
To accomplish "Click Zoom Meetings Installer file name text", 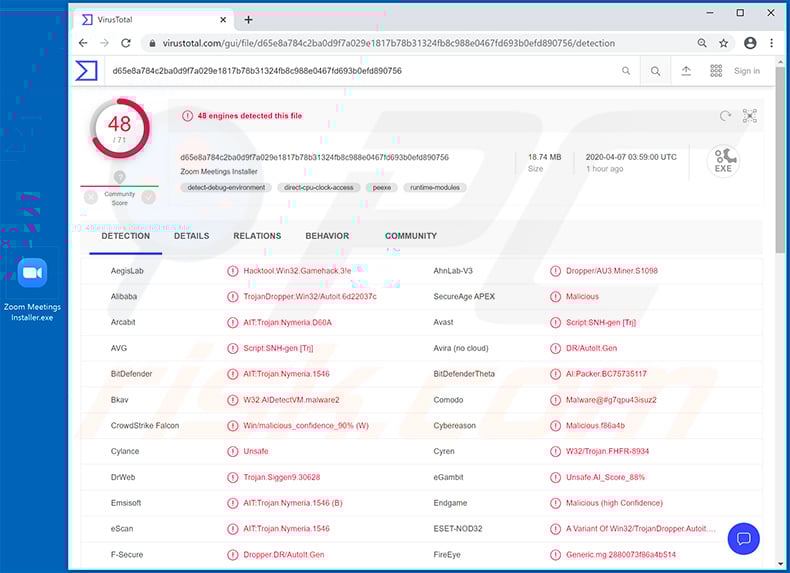I will [x=219, y=172].
